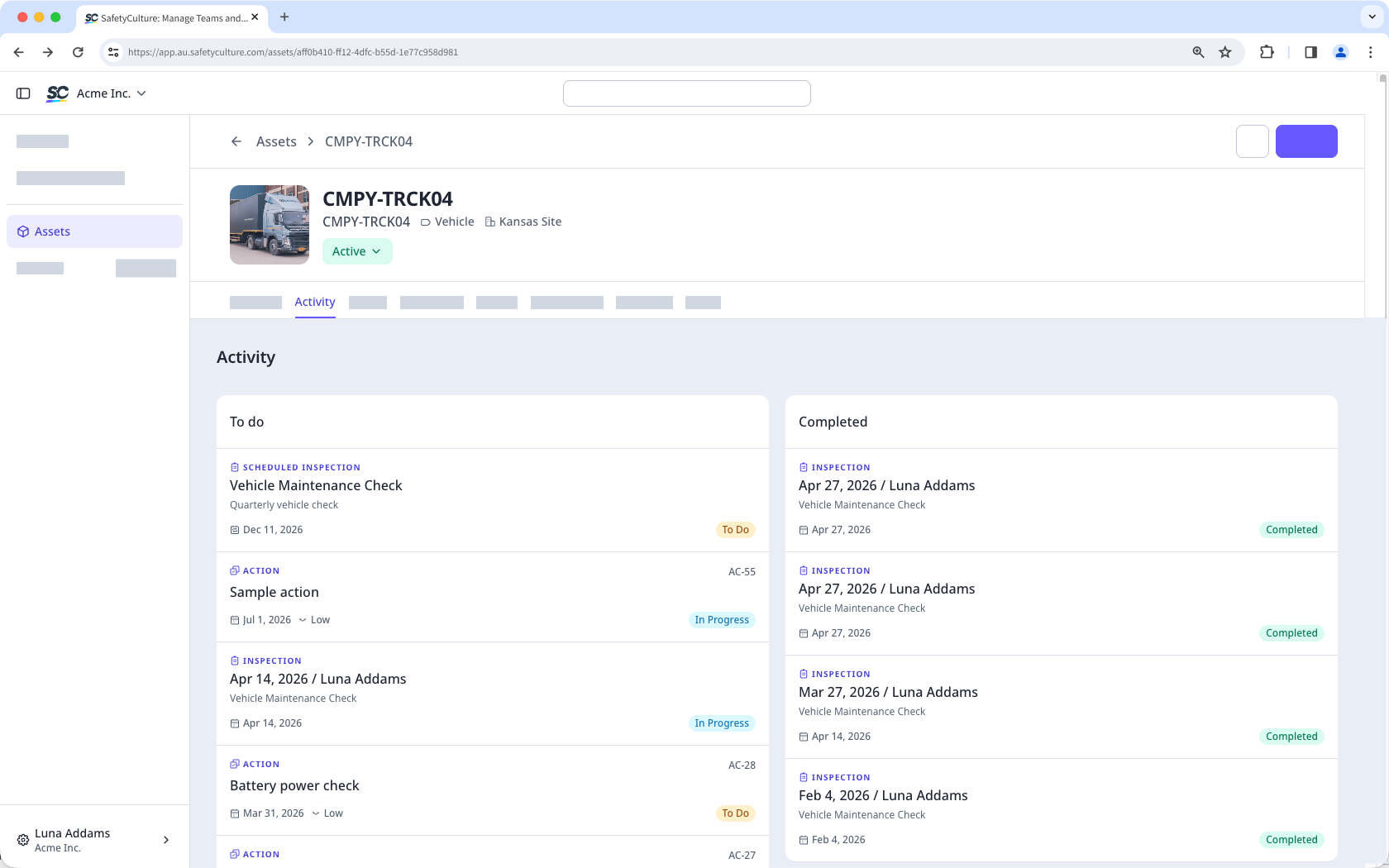Open the Battery power check action
The image size is (1389, 868).
[x=493, y=790]
